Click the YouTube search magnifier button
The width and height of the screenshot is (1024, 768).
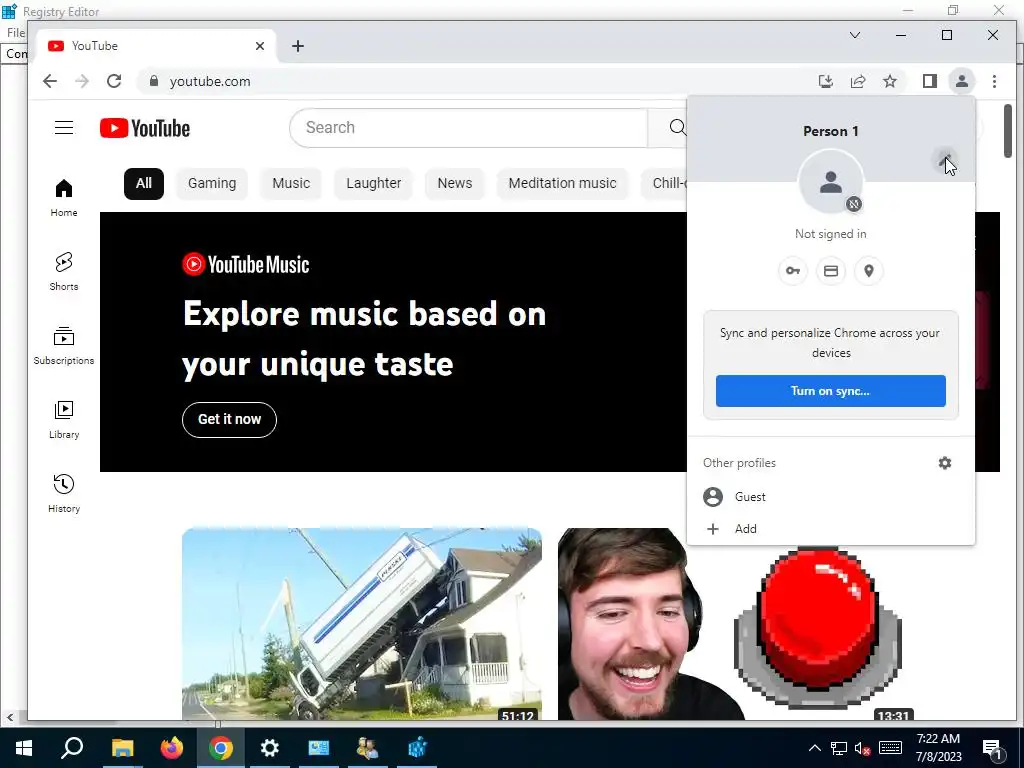(677, 127)
